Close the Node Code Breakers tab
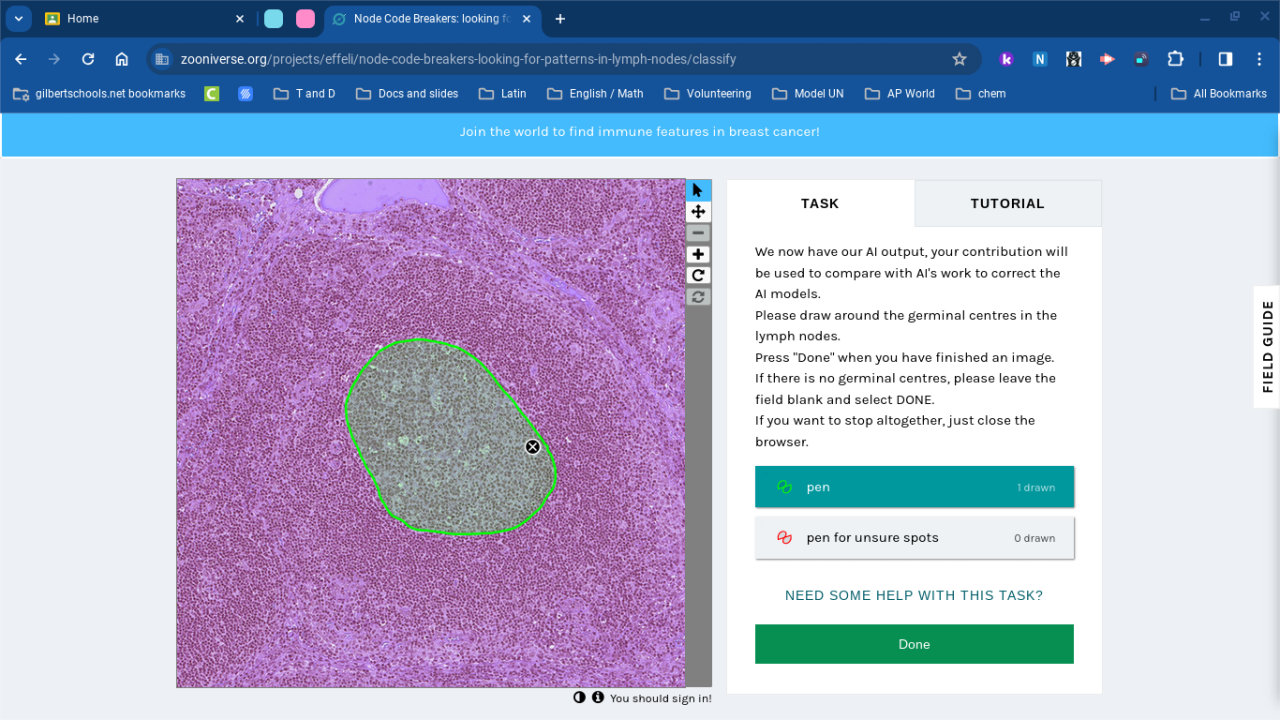The image size is (1280, 720). 528,19
